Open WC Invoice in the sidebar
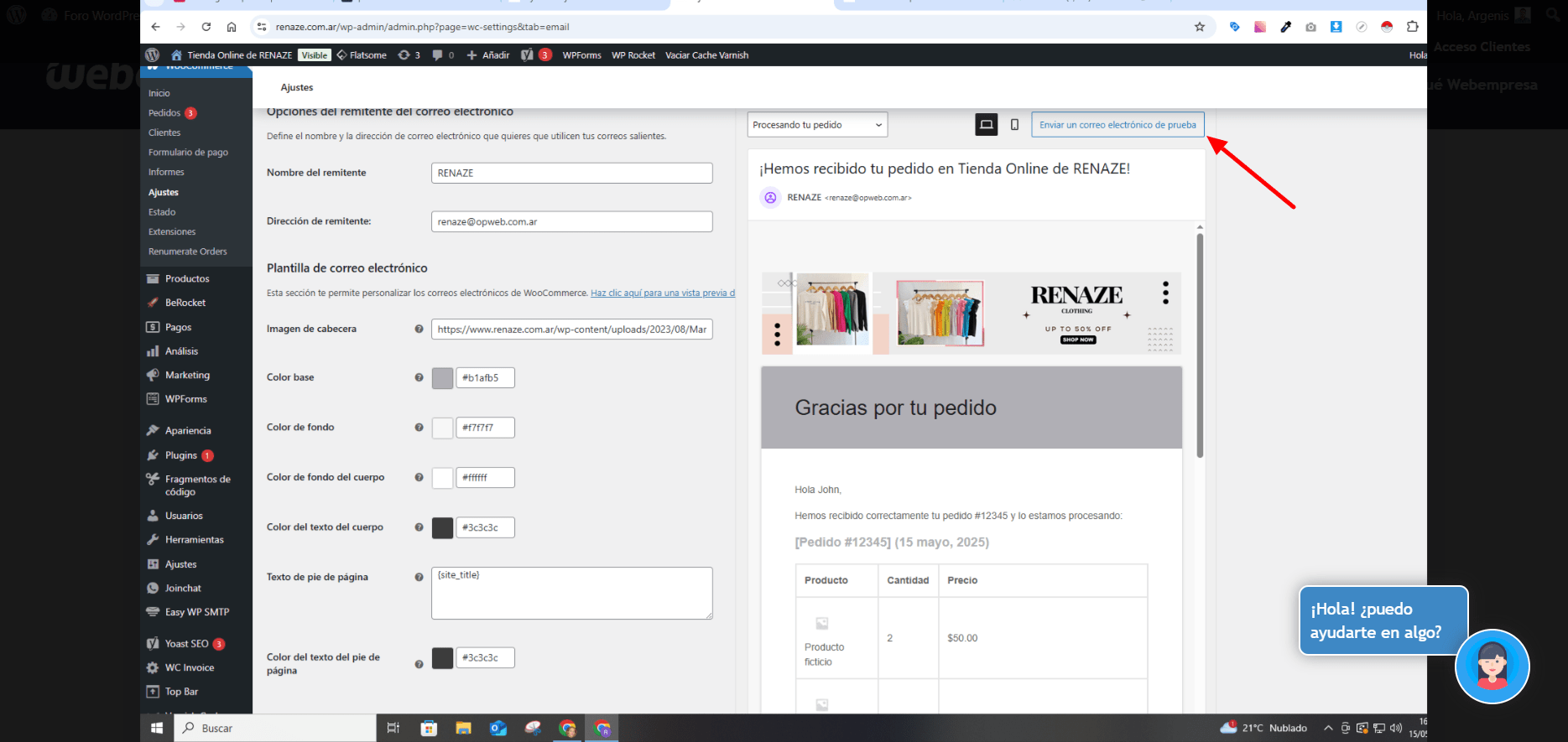 click(190, 668)
